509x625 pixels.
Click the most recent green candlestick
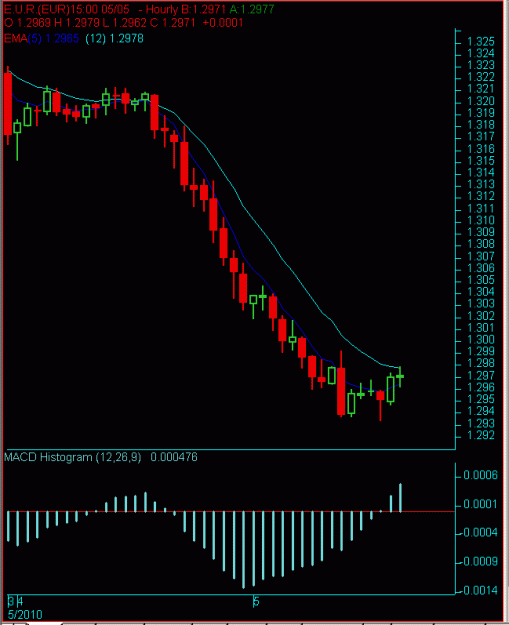400,376
